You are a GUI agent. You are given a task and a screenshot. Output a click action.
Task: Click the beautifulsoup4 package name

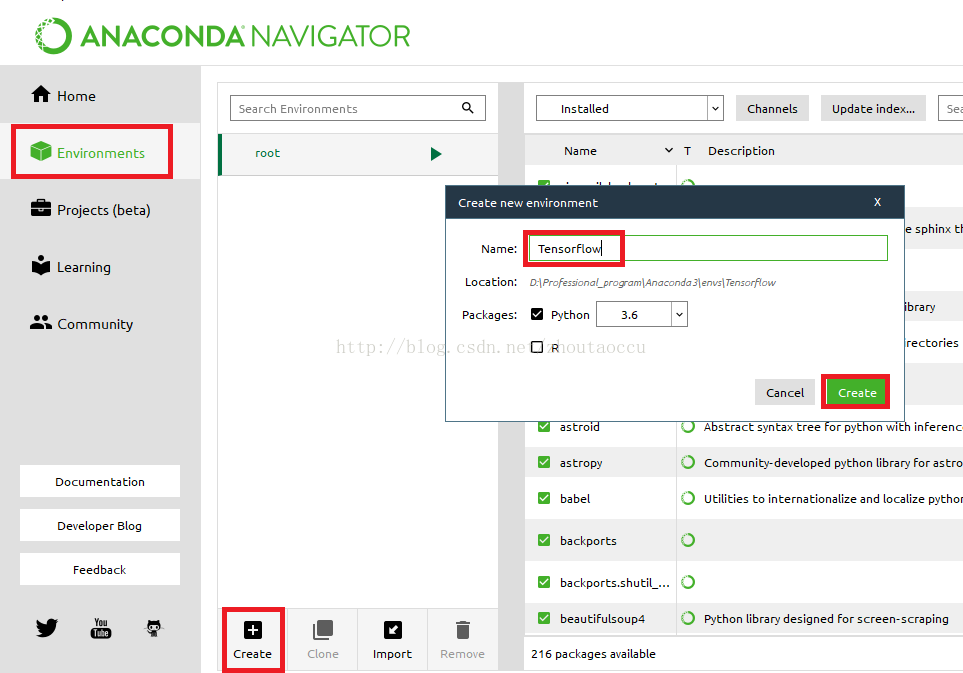point(602,618)
